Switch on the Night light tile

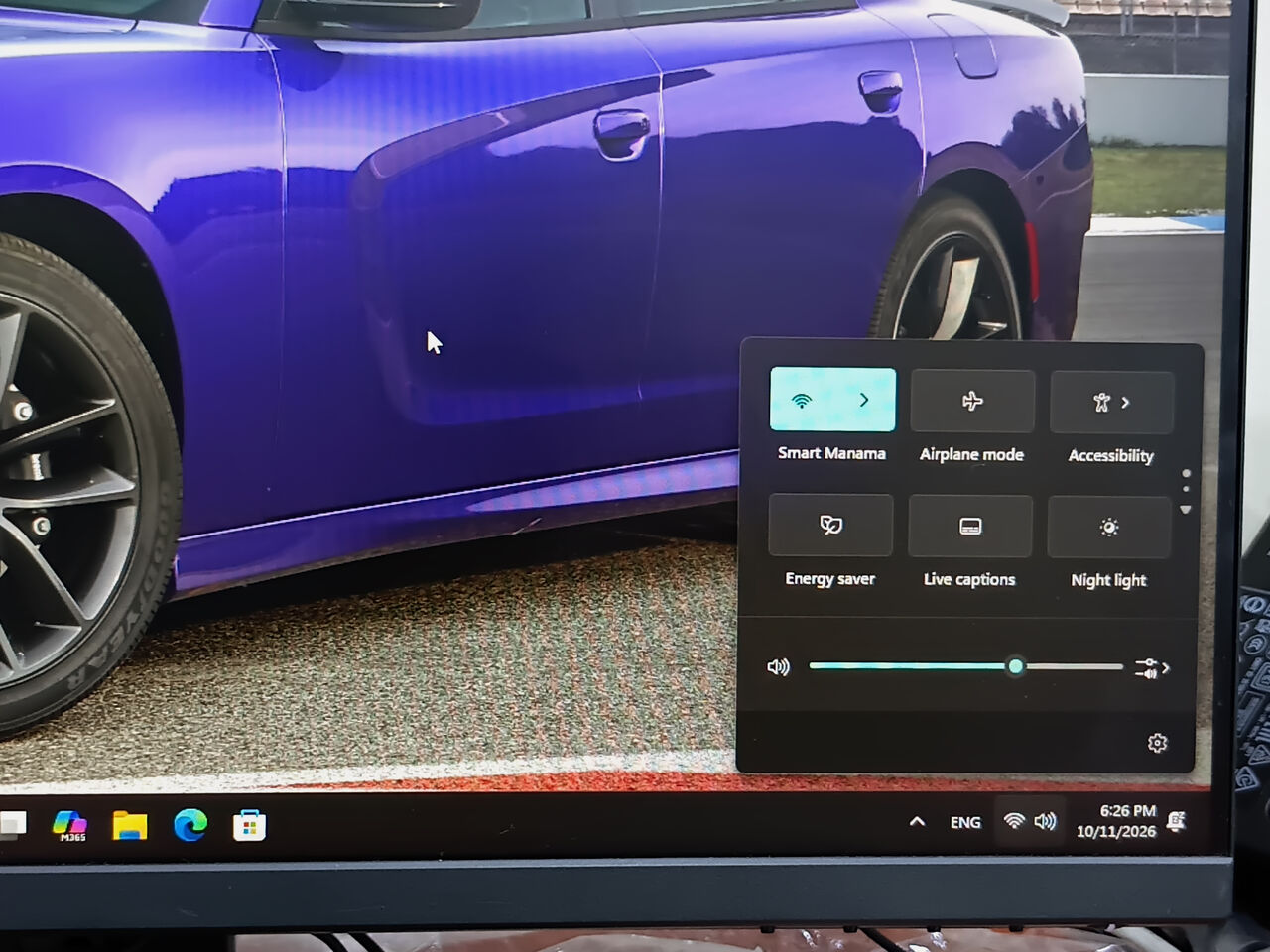click(x=1109, y=527)
